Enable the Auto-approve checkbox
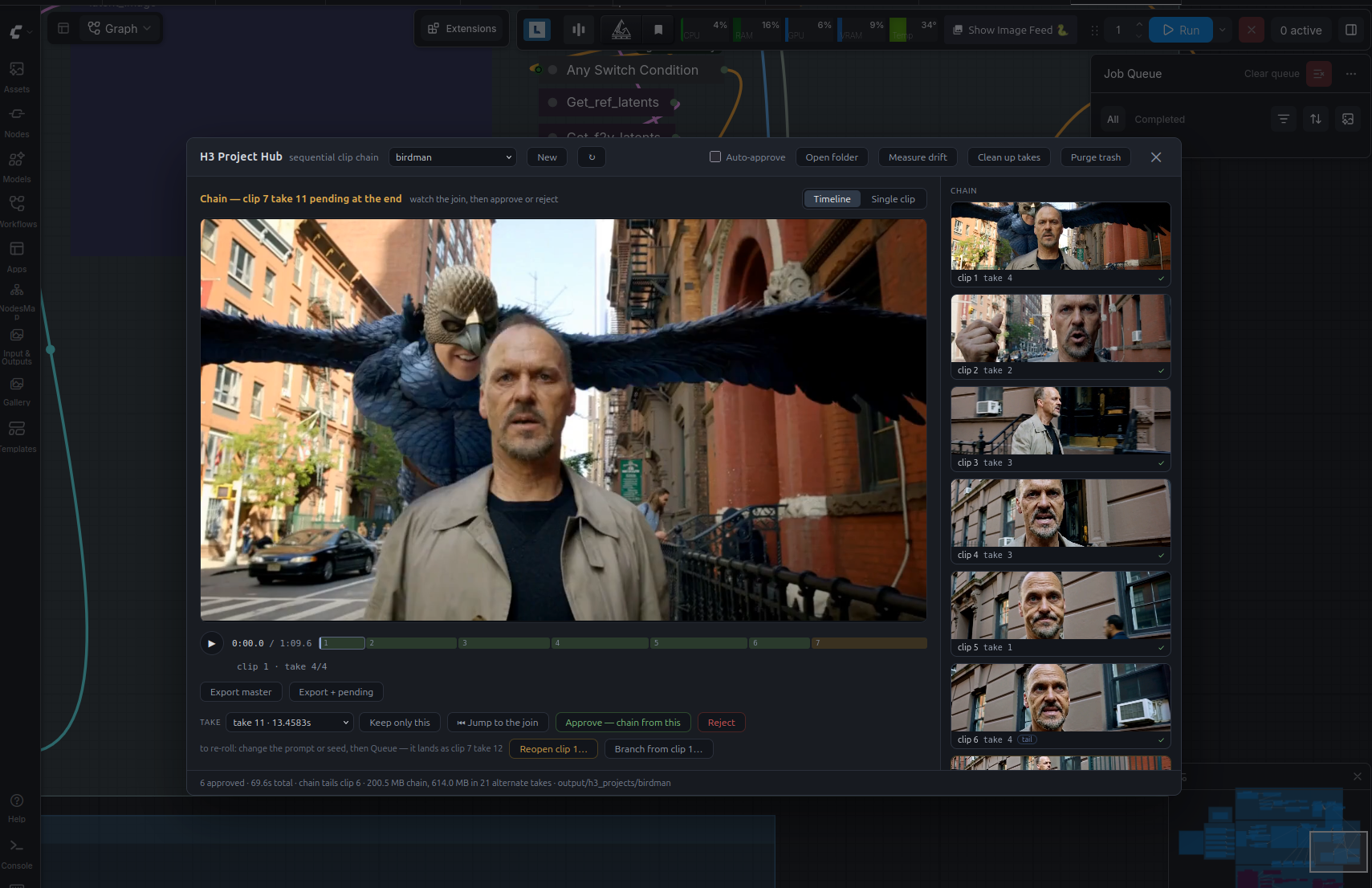The height and width of the screenshot is (888, 1372). [x=715, y=157]
